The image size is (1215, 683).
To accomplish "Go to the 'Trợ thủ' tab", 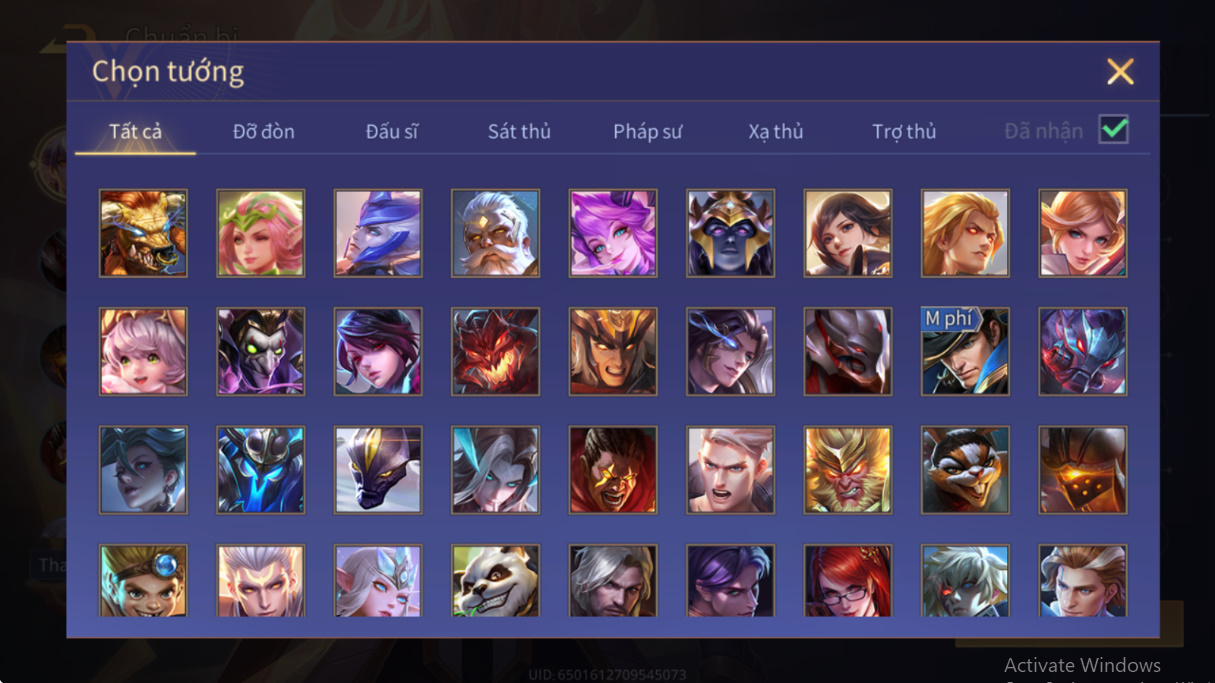I will tap(904, 131).
